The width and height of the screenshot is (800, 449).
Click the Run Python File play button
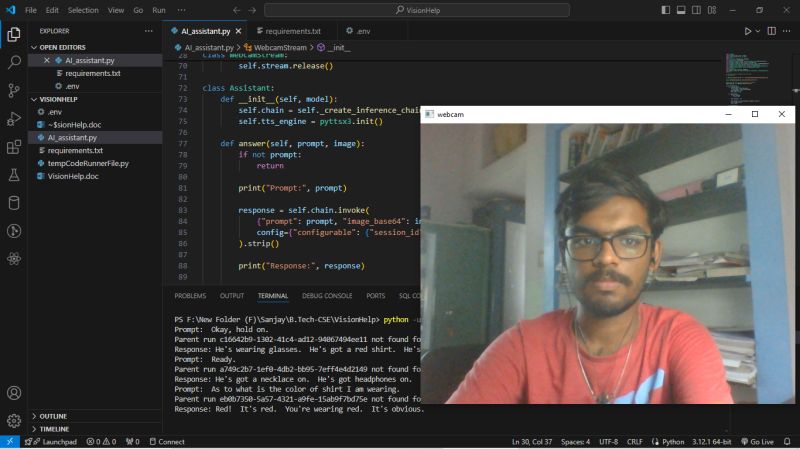coord(747,31)
